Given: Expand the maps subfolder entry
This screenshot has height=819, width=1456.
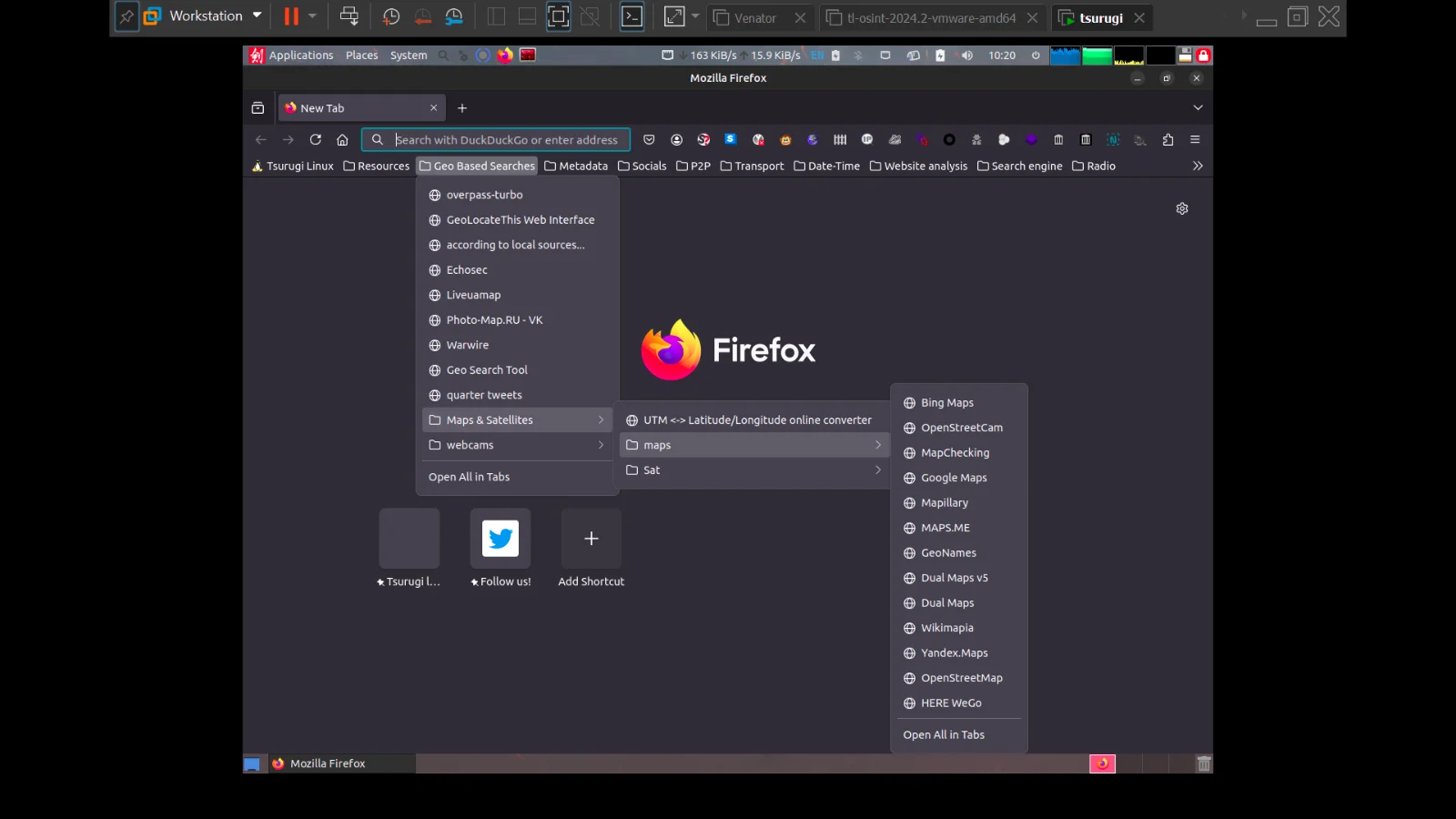Looking at the screenshot, I should (754, 445).
